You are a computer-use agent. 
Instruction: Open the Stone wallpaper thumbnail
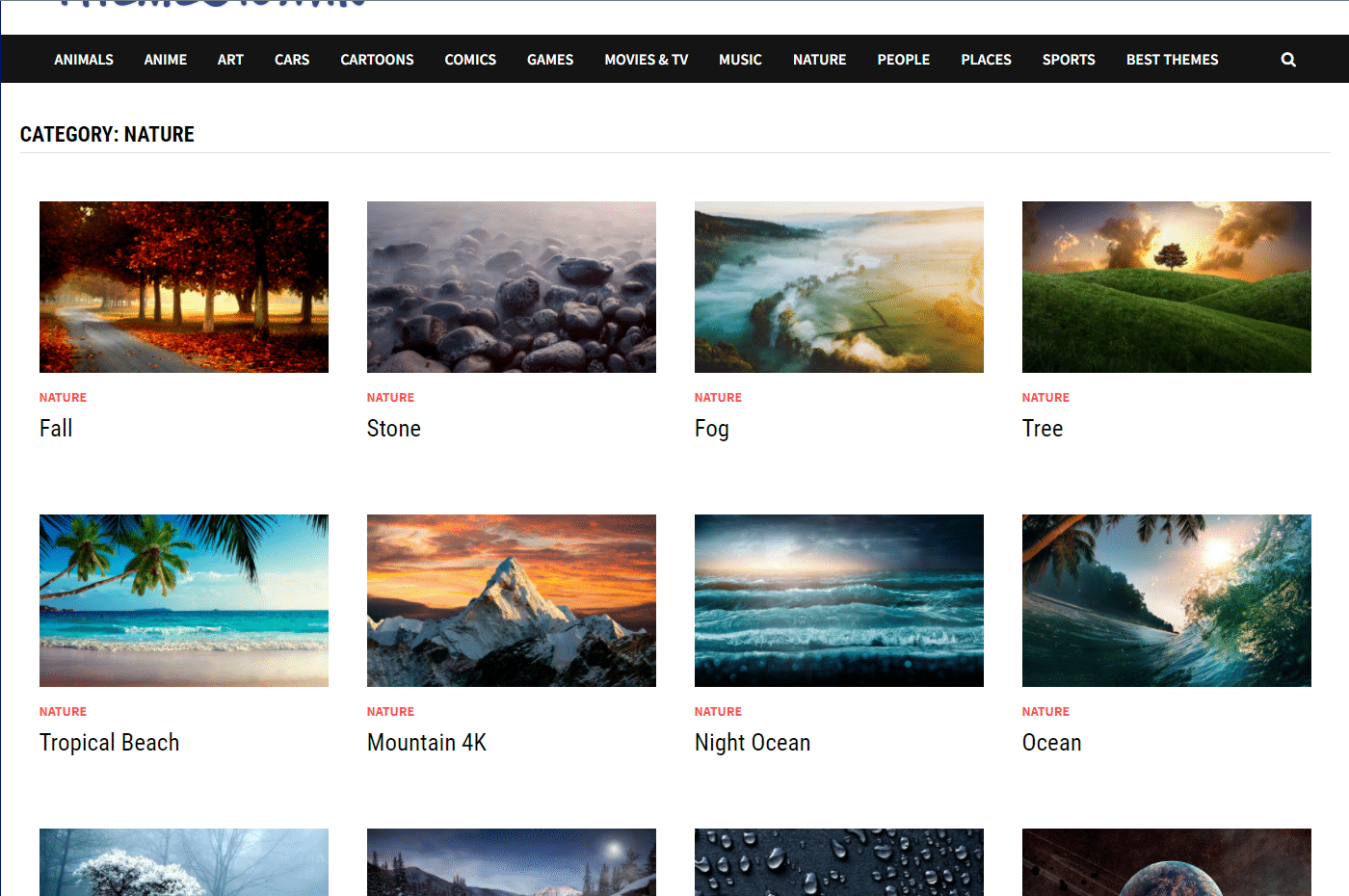(512, 287)
